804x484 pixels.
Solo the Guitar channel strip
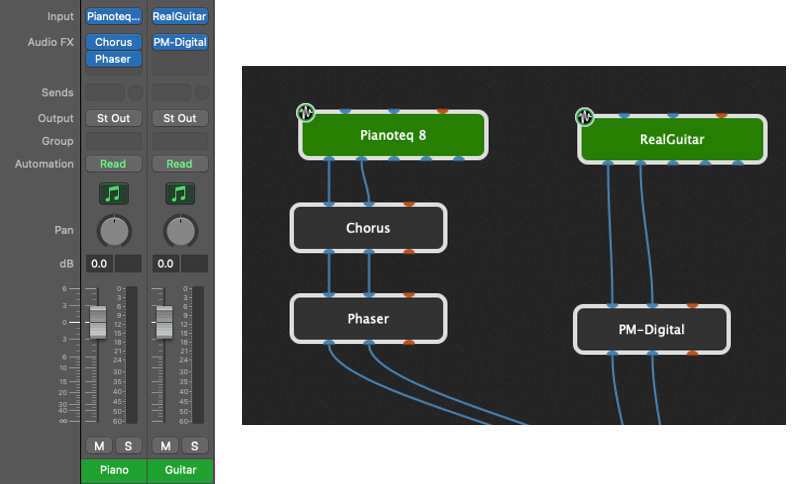(194, 446)
